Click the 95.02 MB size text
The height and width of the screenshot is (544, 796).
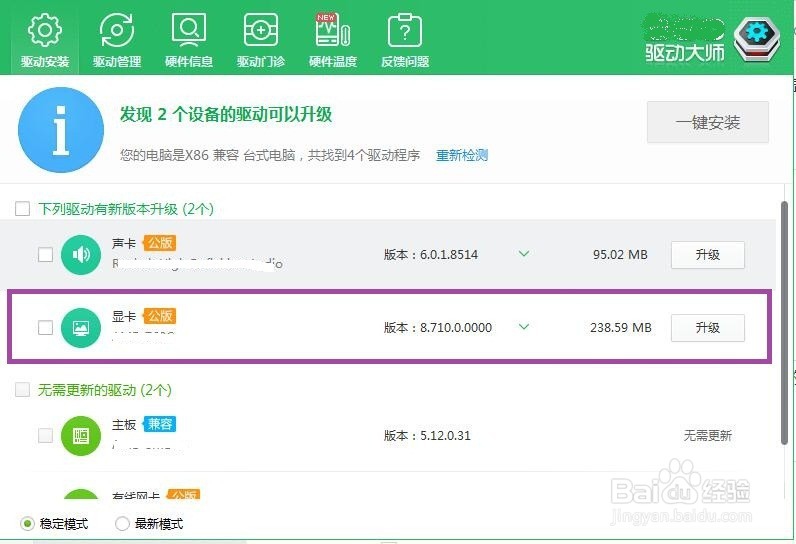[x=620, y=255]
